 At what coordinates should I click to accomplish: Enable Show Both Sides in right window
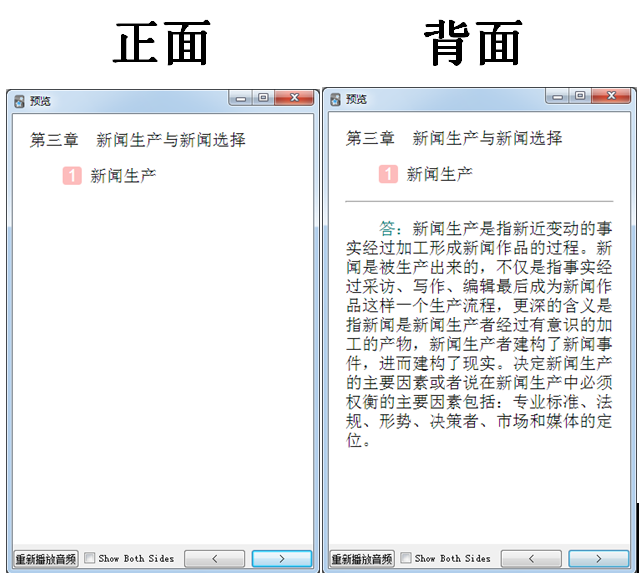tap(405, 558)
